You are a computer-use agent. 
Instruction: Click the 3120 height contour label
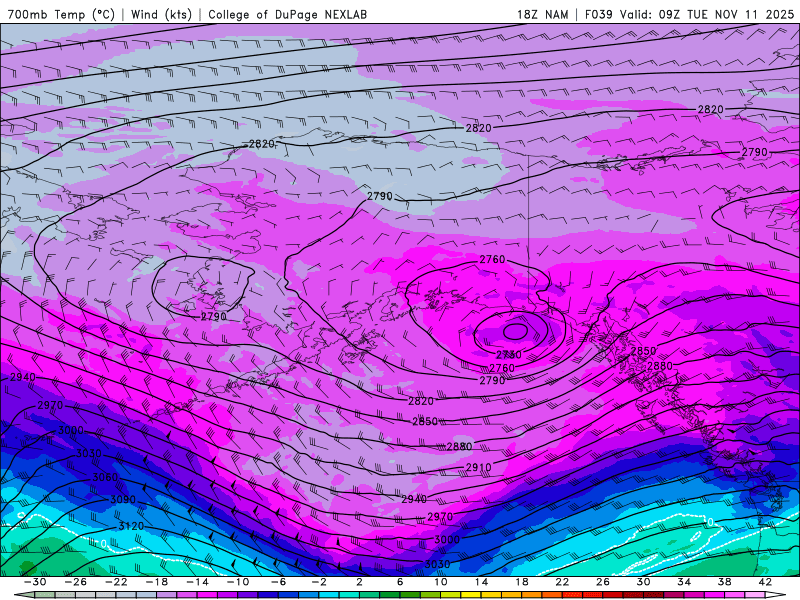click(131, 526)
